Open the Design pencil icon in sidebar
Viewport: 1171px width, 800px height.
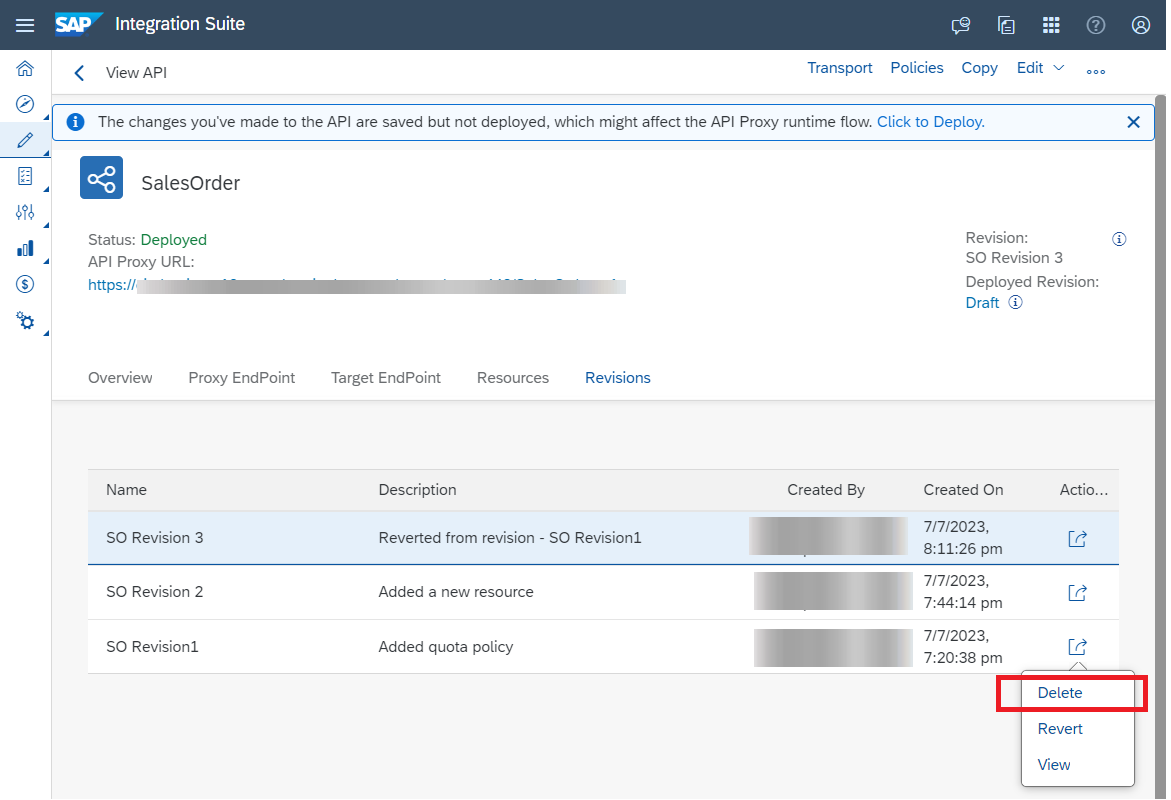point(25,140)
